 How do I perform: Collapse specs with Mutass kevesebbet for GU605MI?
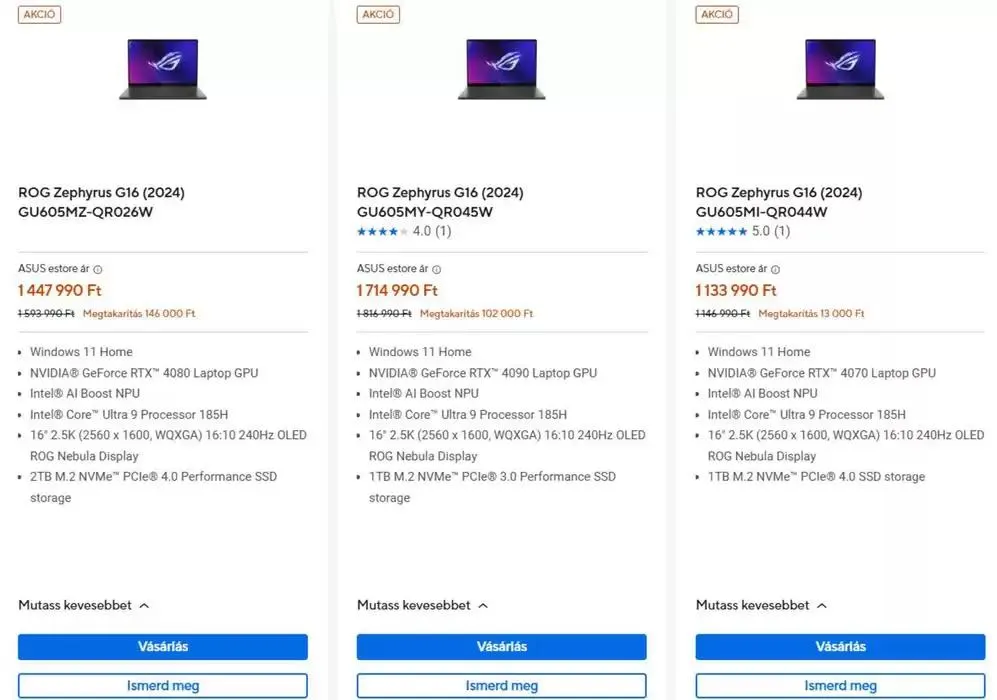click(762, 605)
